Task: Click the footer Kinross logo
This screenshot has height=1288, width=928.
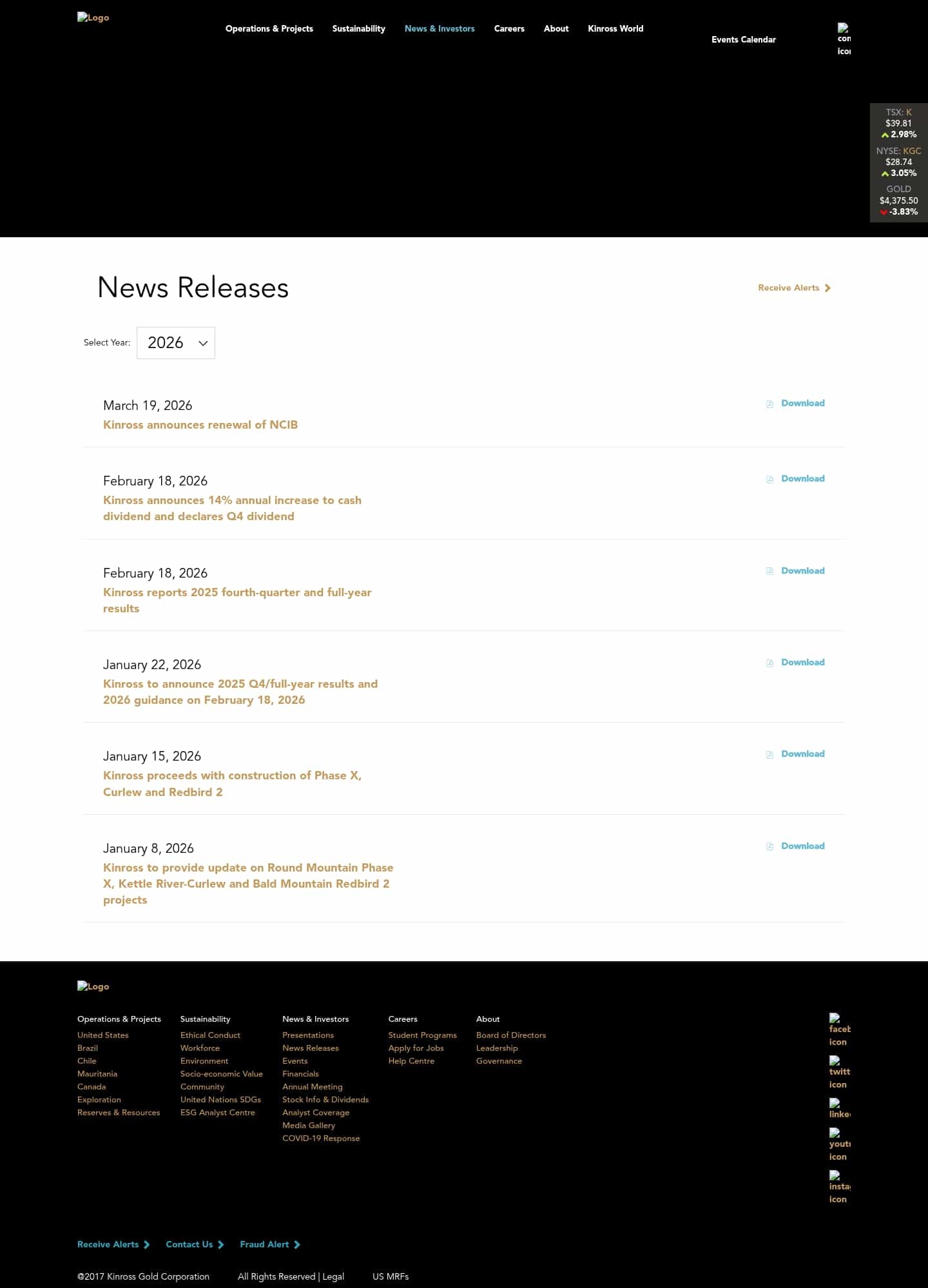Action: pyautogui.click(x=93, y=986)
